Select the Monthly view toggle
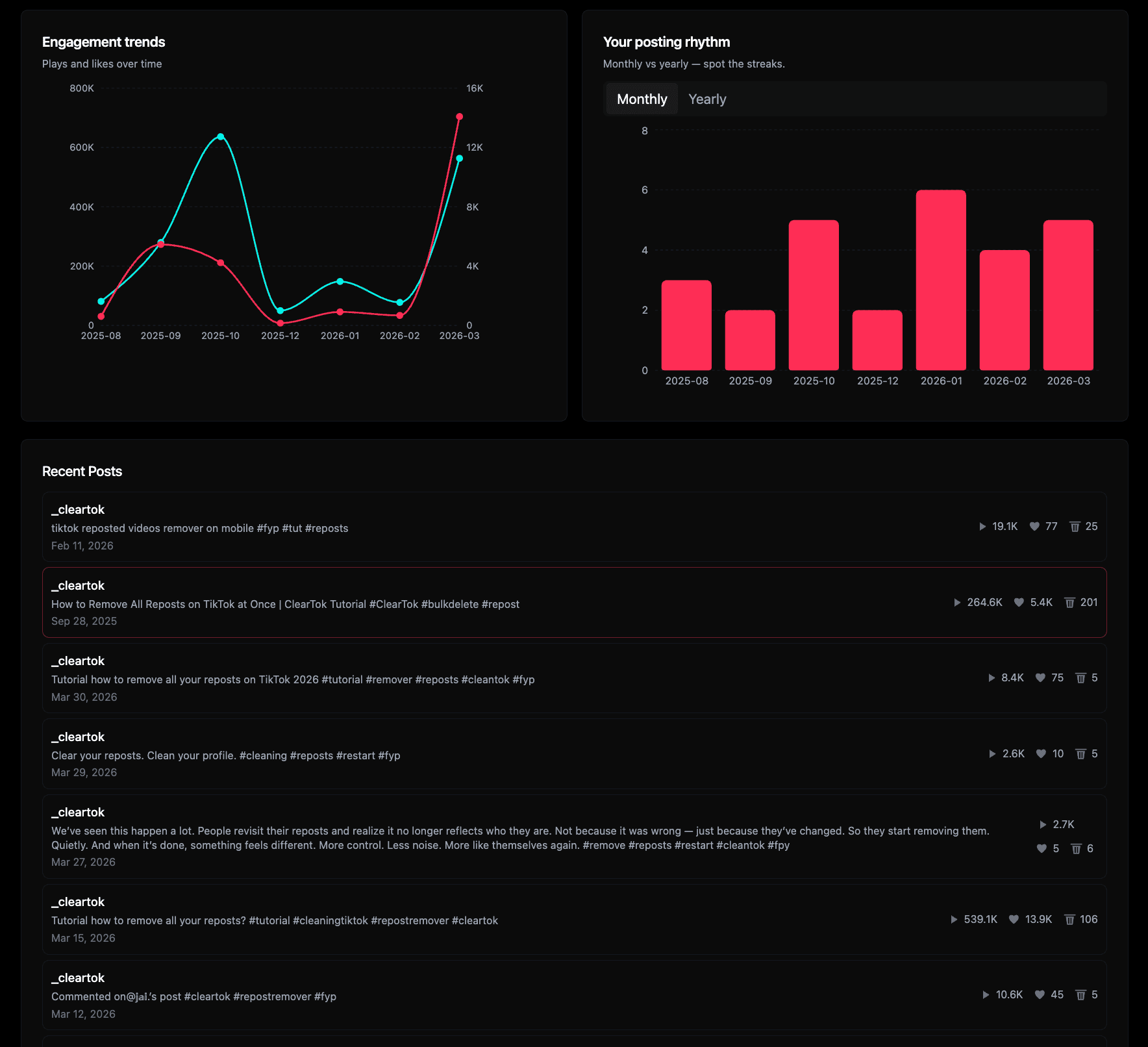This screenshot has height=1047, width=1148. tap(641, 99)
